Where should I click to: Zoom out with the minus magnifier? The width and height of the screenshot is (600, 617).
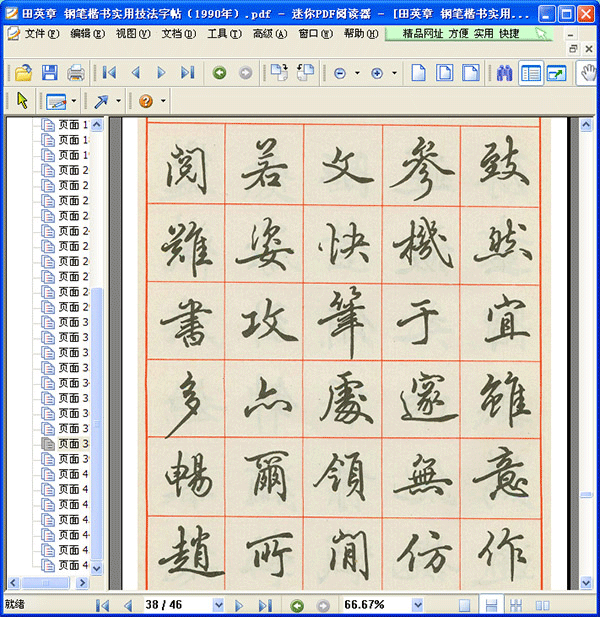340,73
